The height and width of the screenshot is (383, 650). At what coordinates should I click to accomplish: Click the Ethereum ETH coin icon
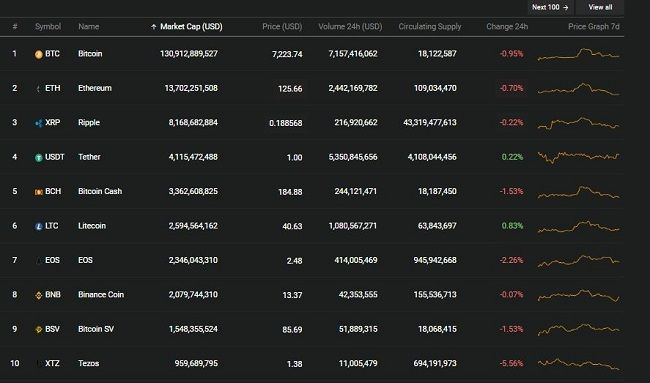click(39, 89)
